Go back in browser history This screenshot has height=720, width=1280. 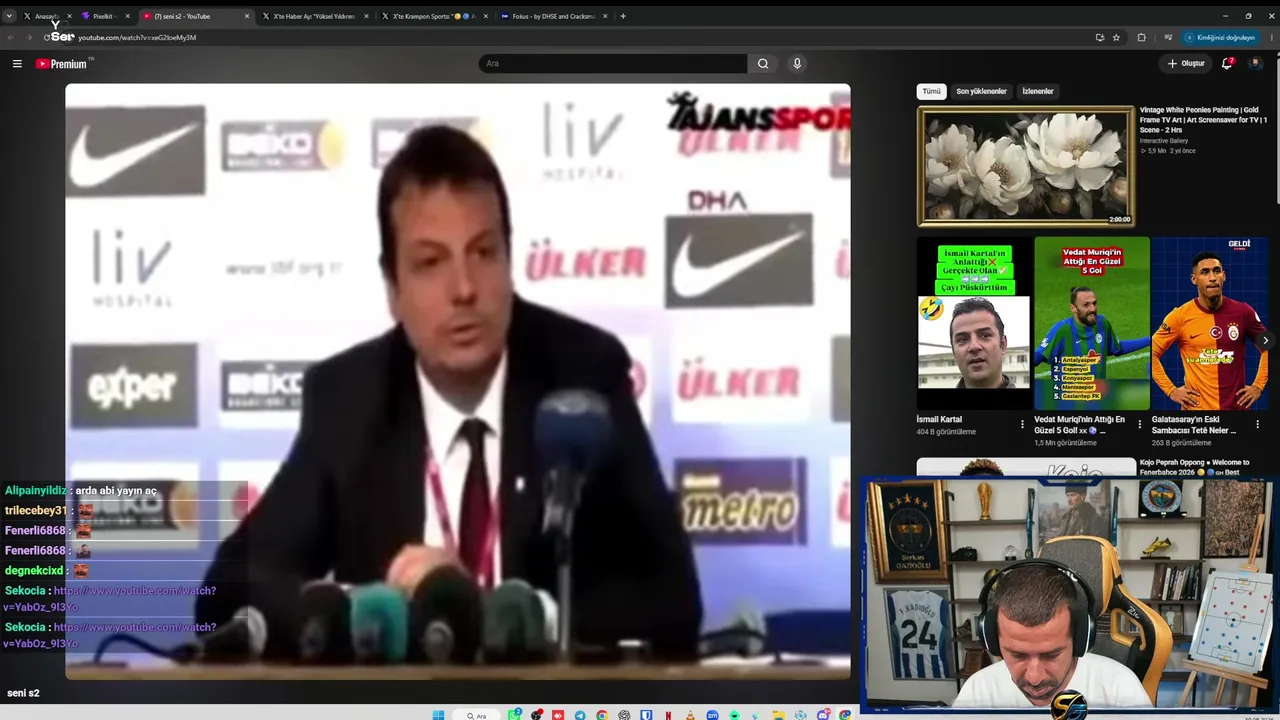(x=10, y=37)
